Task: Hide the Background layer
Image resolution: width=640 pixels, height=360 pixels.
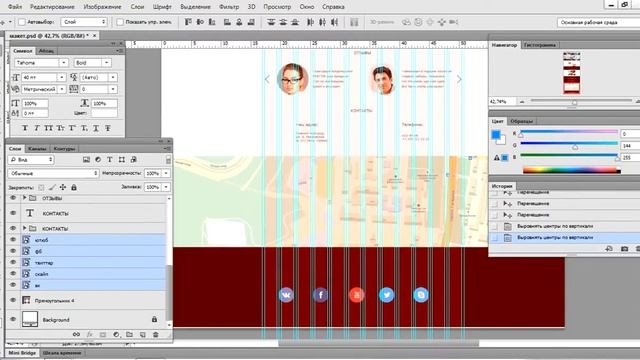Action: pyautogui.click(x=13, y=320)
